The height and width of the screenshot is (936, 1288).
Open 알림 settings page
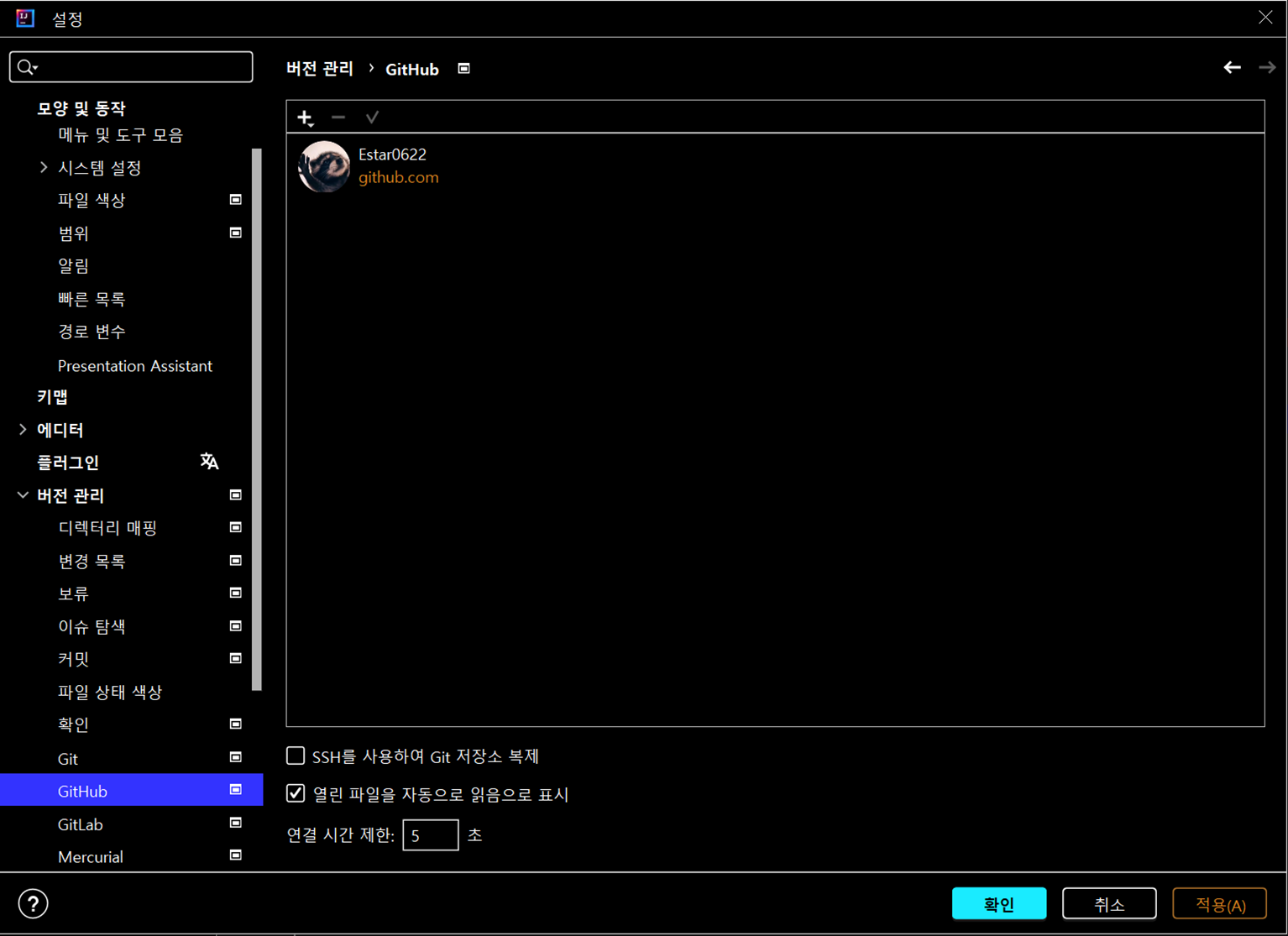pyautogui.click(x=73, y=266)
